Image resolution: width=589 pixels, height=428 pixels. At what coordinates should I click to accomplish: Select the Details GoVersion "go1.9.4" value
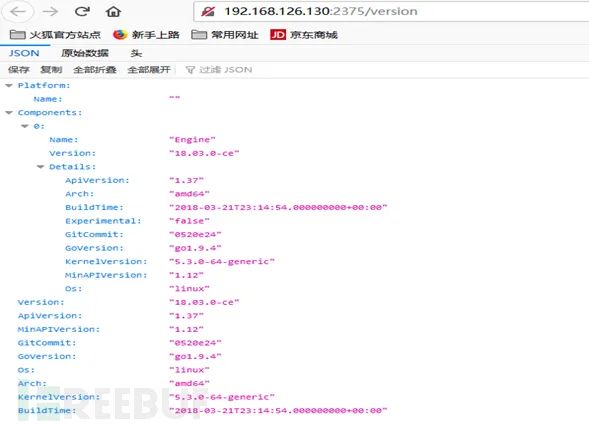pos(195,248)
